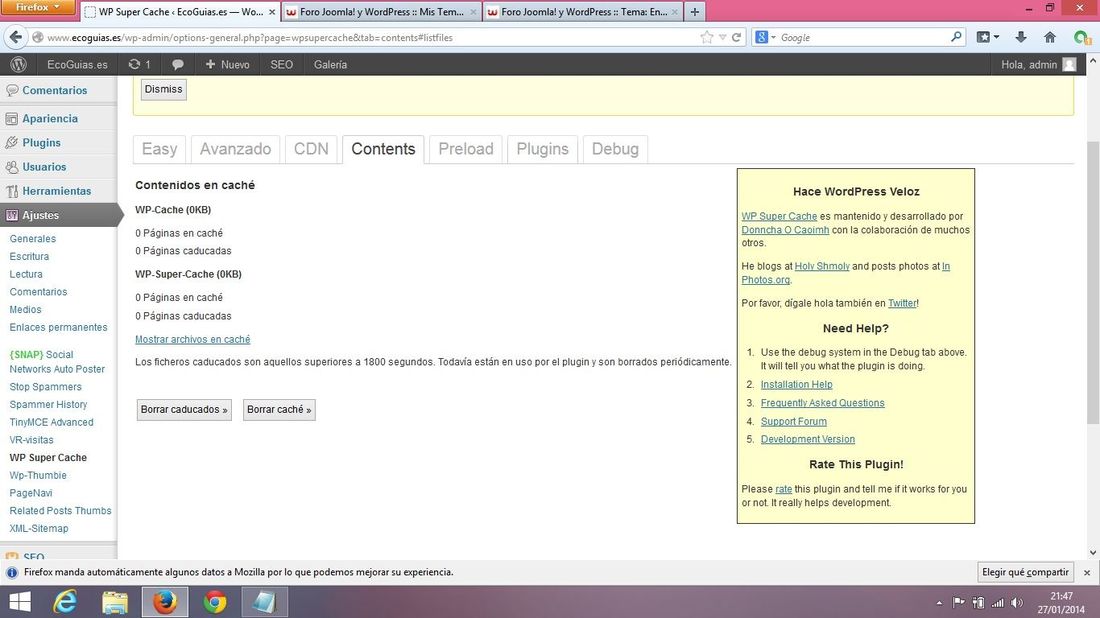
Task: Click the volume speaker tray icon
Action: (x=1017, y=603)
